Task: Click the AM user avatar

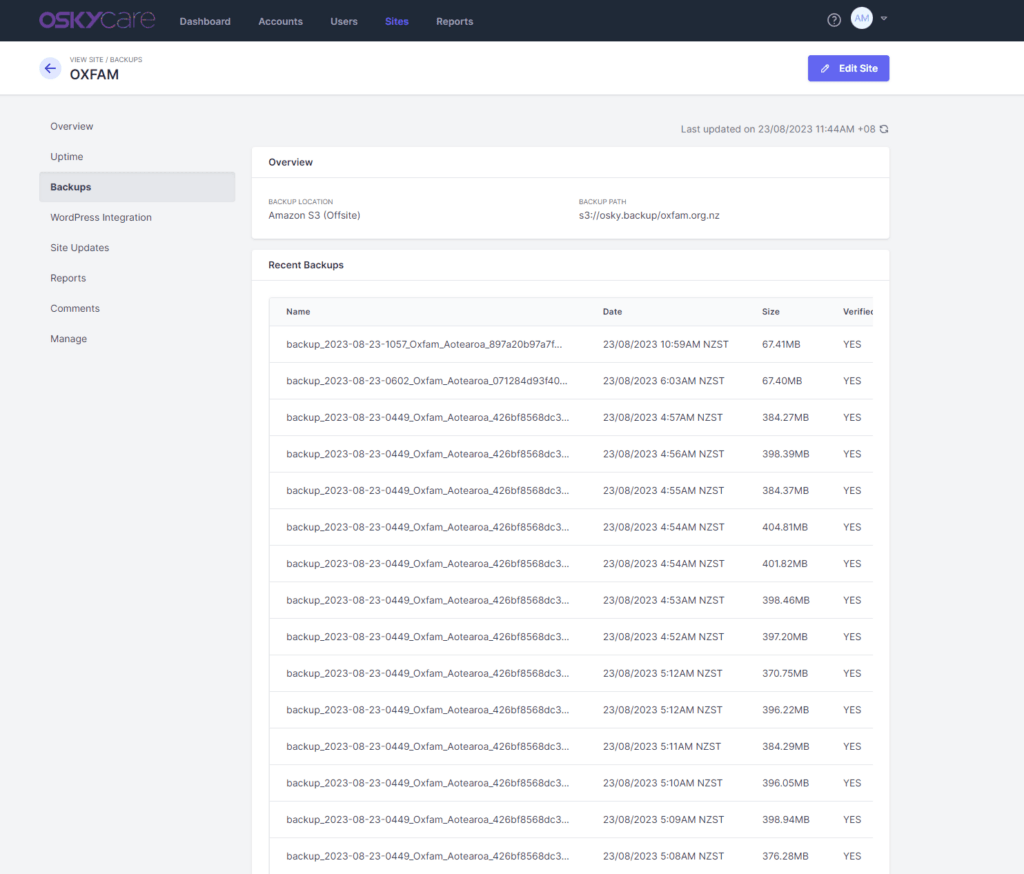Action: [861, 19]
